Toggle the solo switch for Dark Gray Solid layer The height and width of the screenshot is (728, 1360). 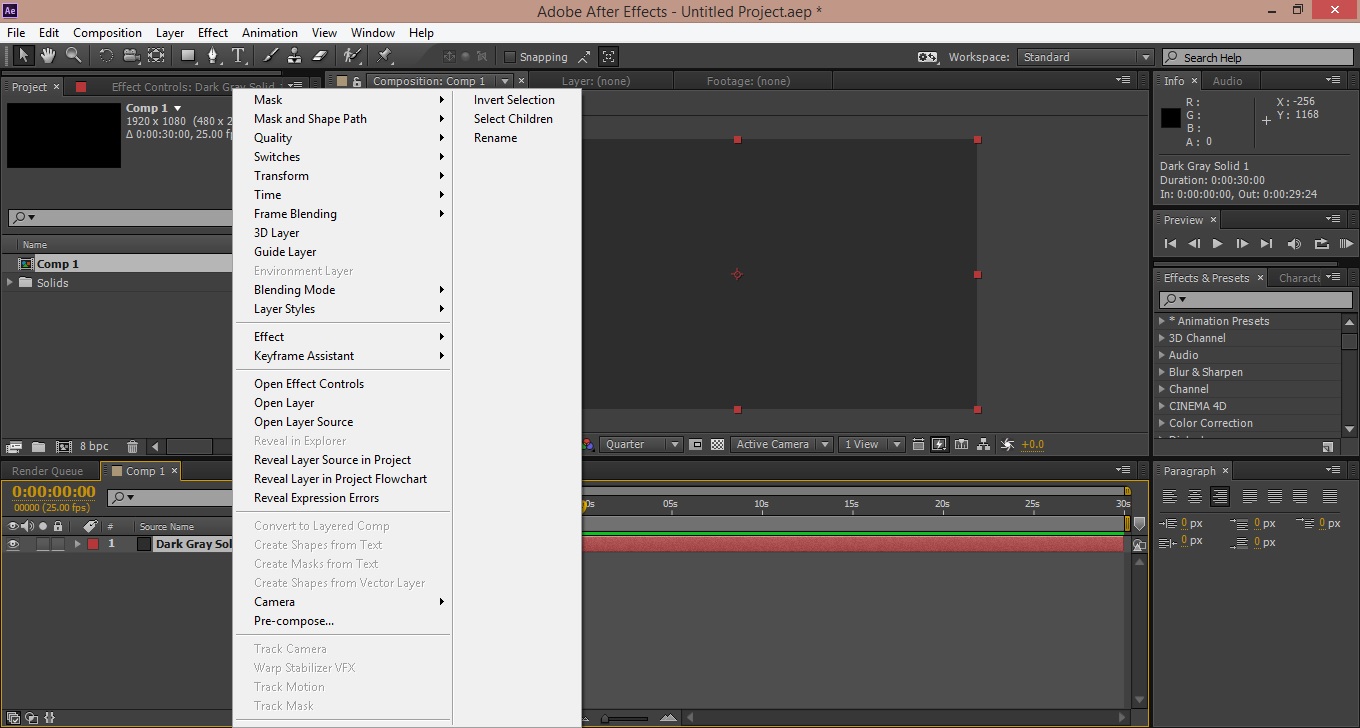coord(43,544)
